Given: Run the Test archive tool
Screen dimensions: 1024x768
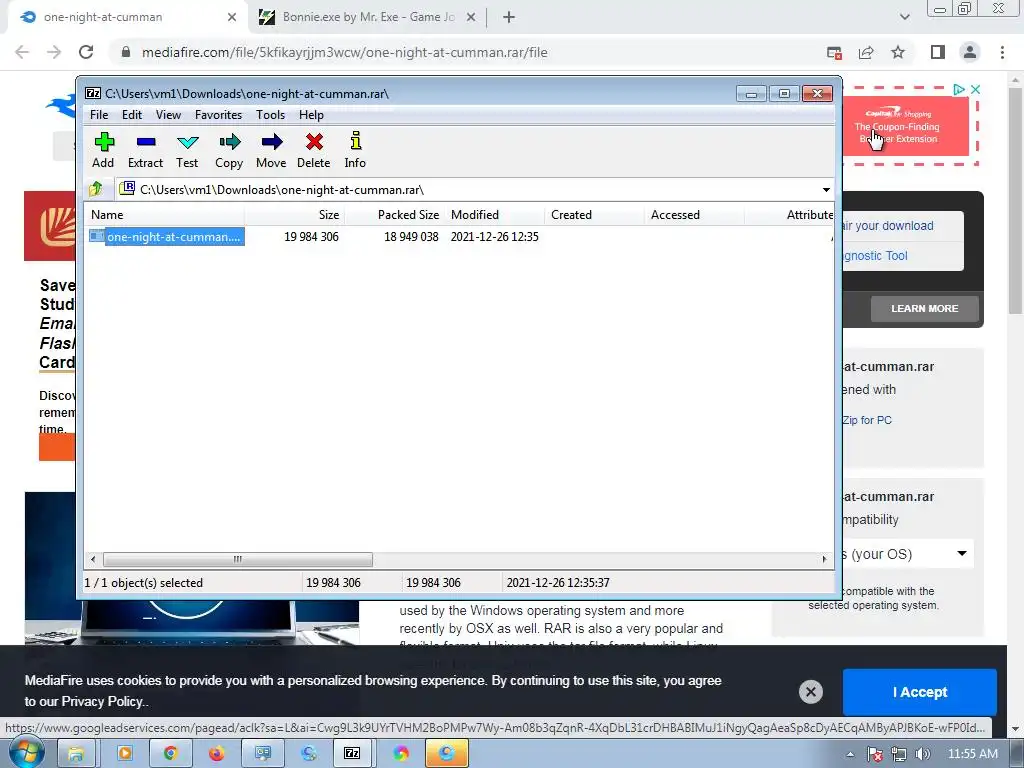Looking at the screenshot, I should point(187,150).
